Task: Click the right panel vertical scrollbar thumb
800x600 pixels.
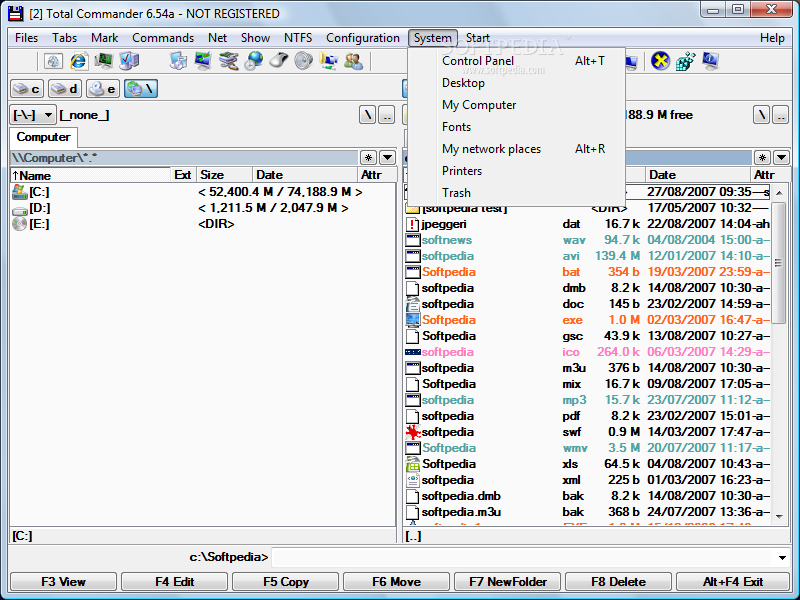Action: [779, 263]
